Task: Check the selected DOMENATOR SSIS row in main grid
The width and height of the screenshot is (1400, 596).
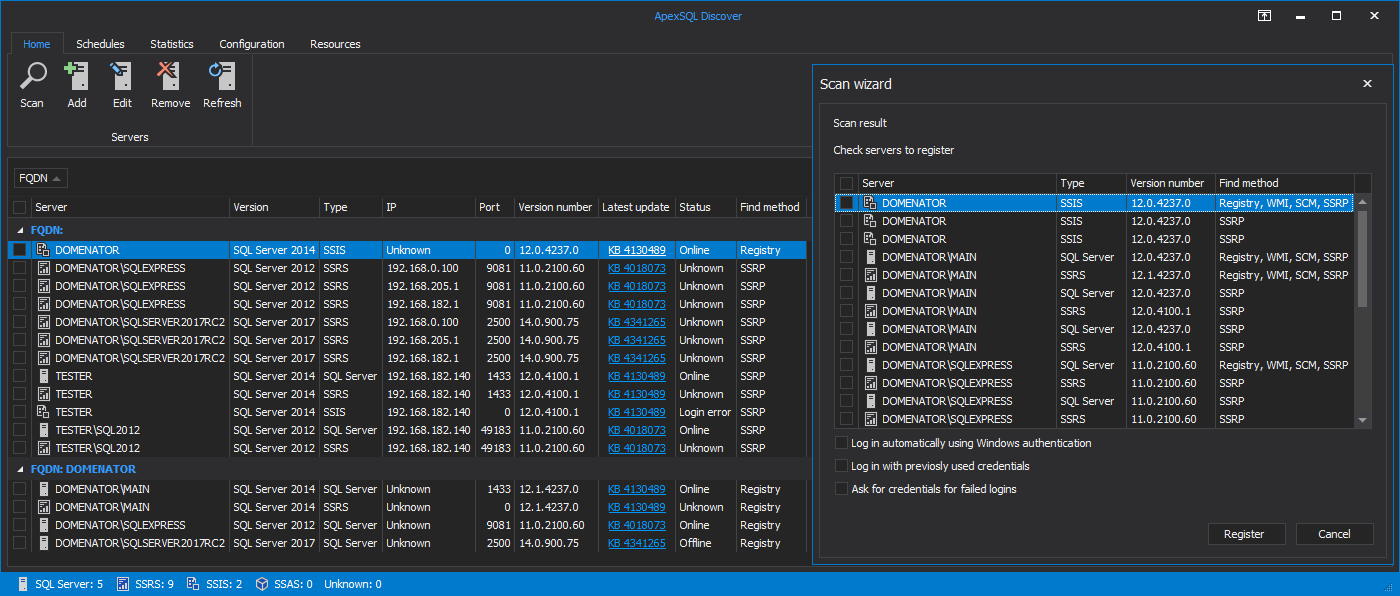Action: (20, 250)
